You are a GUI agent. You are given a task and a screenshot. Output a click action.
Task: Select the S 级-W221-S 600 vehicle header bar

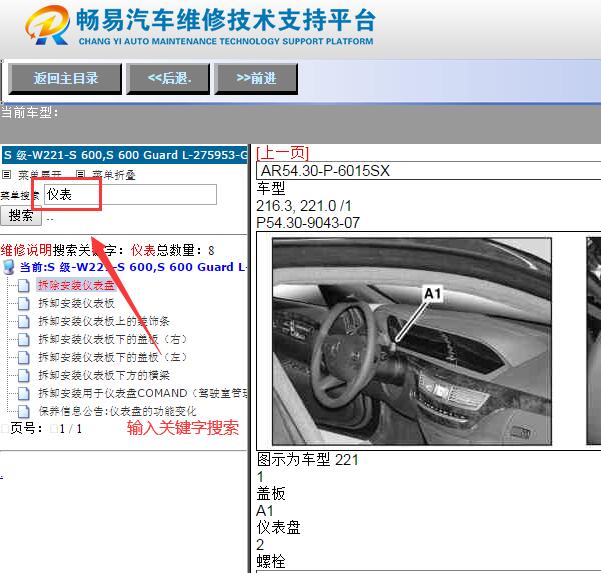click(125, 155)
